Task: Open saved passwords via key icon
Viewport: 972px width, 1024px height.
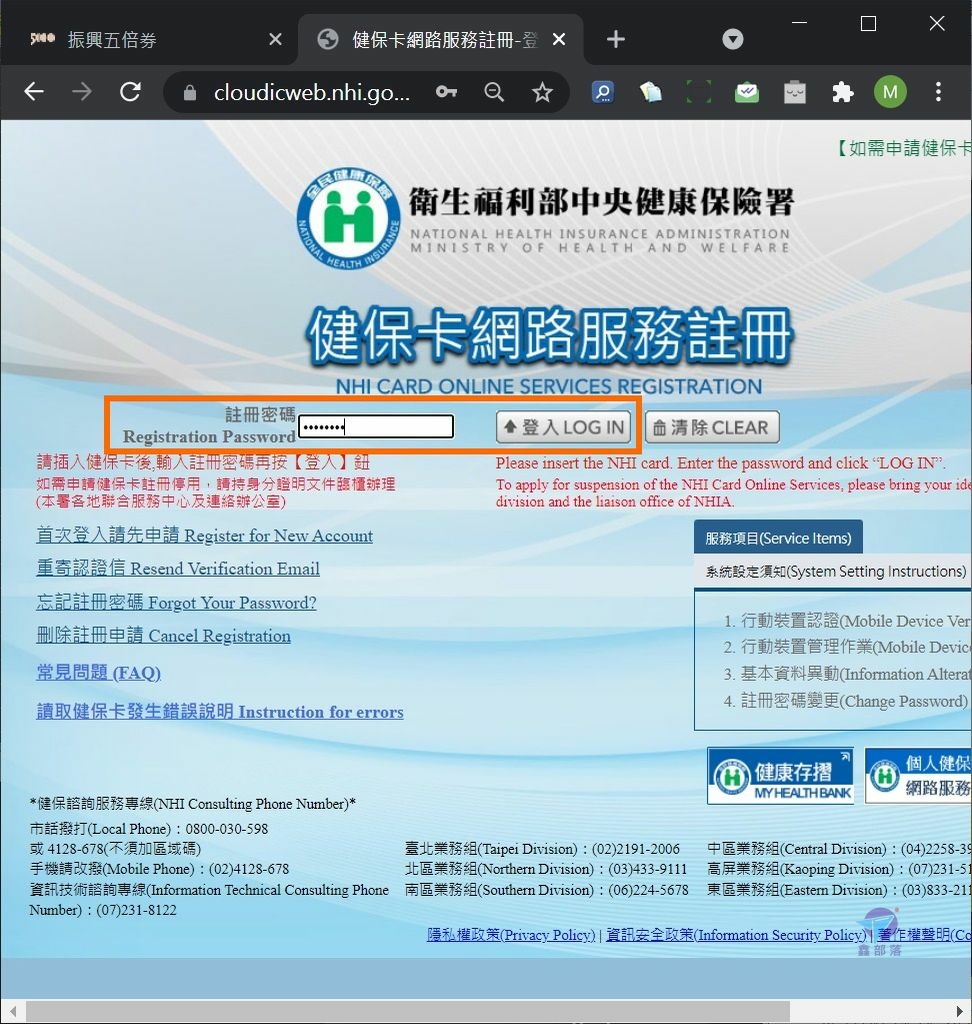Action: 446,92
